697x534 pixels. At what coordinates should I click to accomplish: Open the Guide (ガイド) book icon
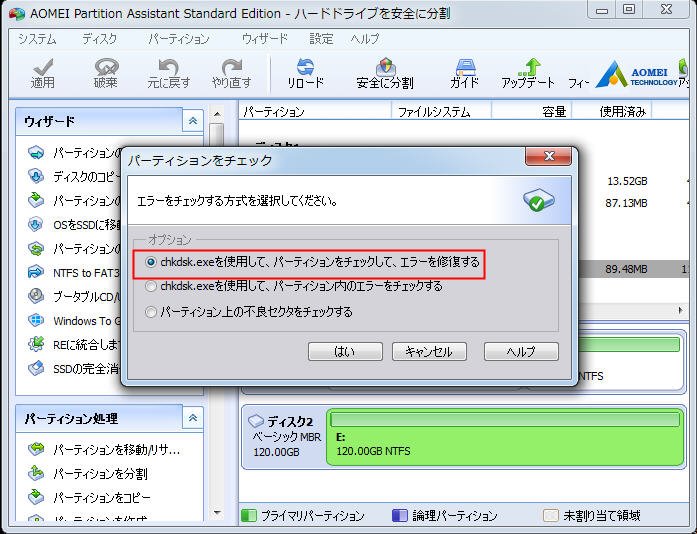pyautogui.click(x=465, y=67)
